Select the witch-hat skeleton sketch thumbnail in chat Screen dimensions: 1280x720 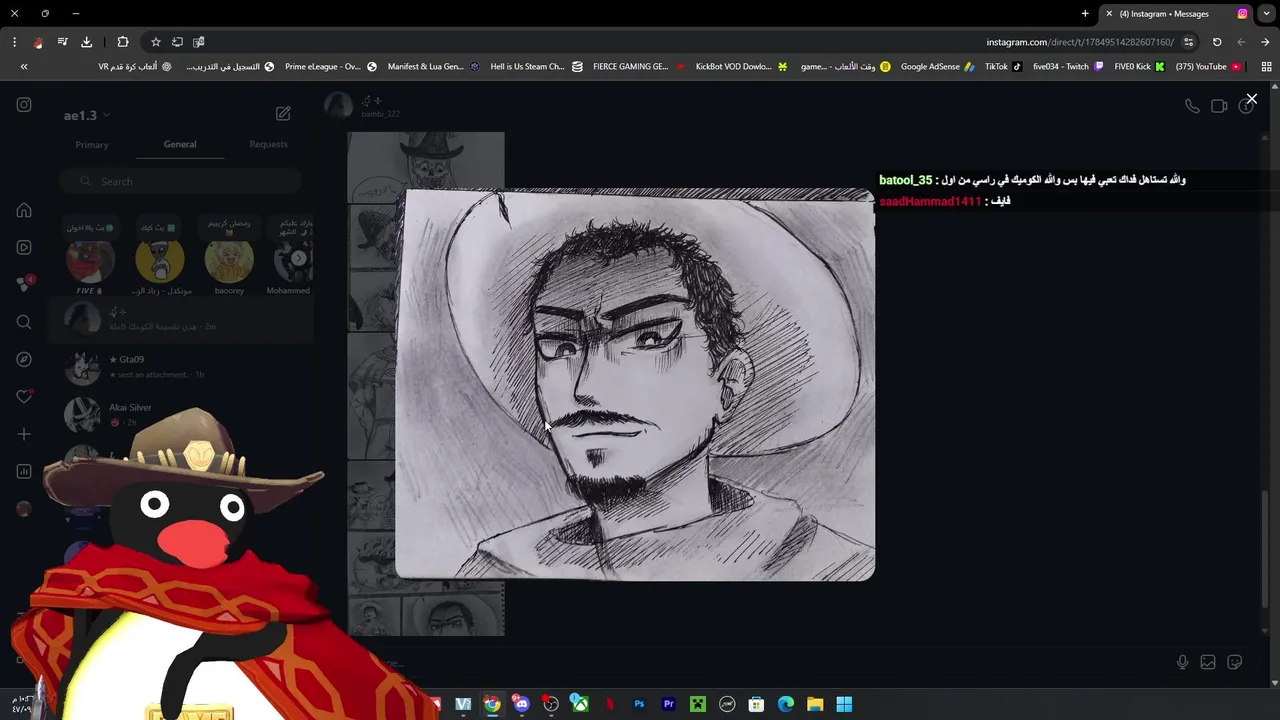[426, 166]
